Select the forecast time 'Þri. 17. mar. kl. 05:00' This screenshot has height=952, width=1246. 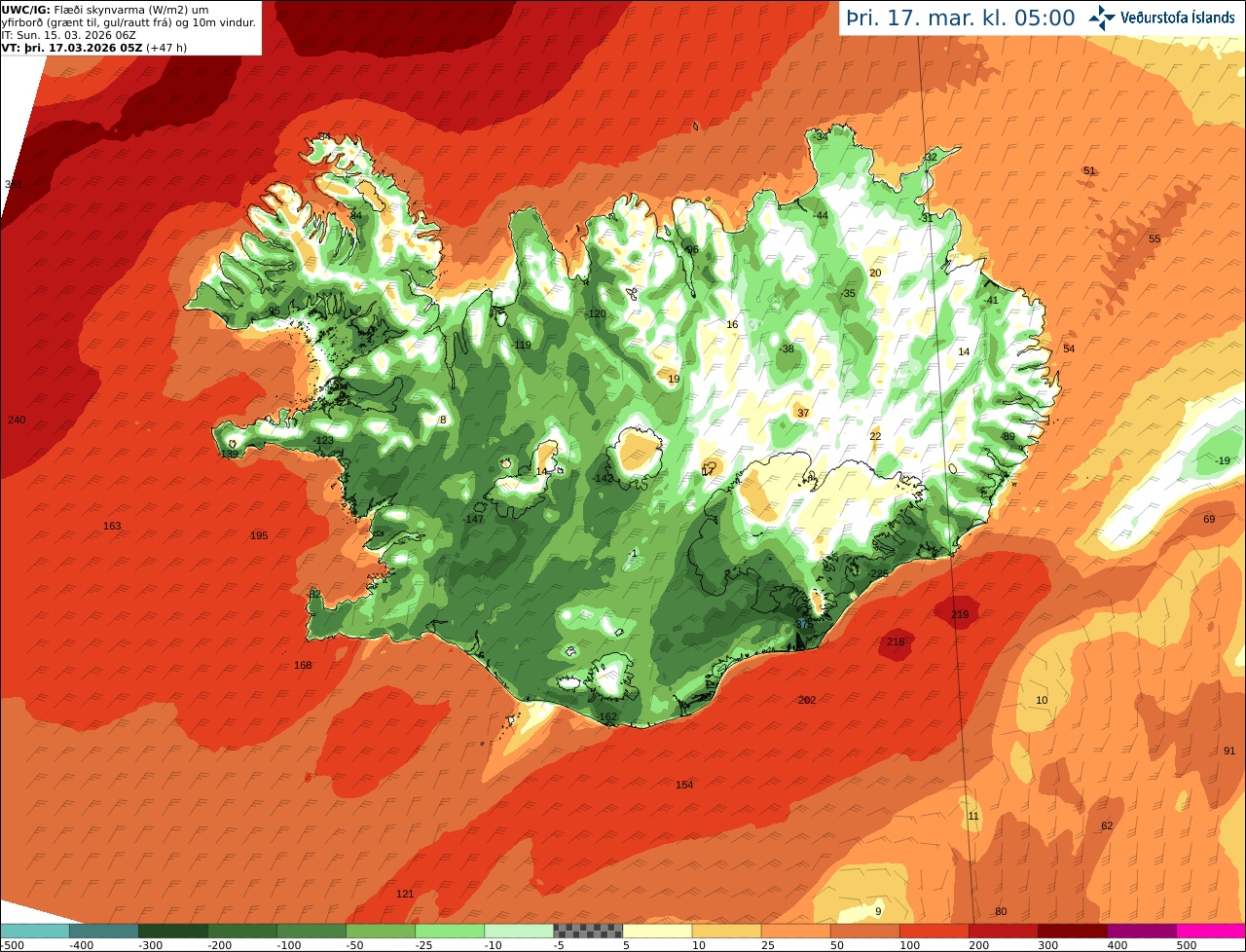pyautogui.click(x=960, y=18)
